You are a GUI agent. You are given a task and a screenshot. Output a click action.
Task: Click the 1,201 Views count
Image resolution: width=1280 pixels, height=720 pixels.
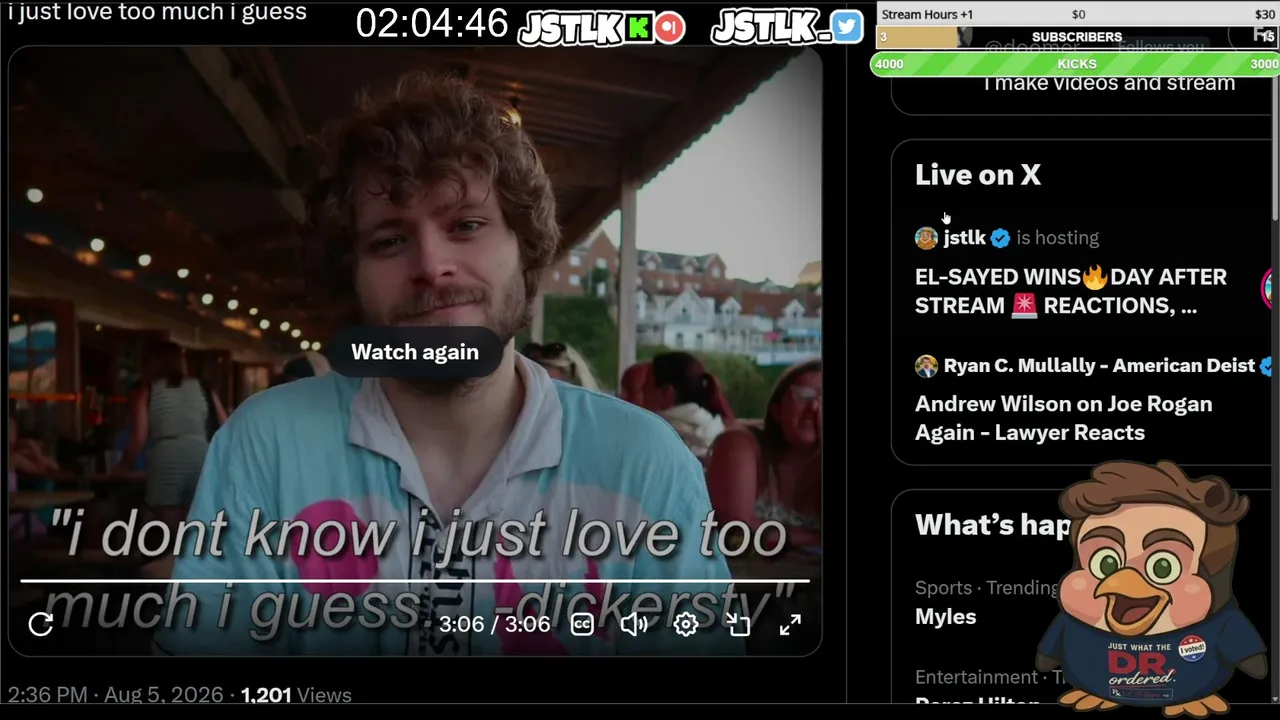(x=296, y=695)
